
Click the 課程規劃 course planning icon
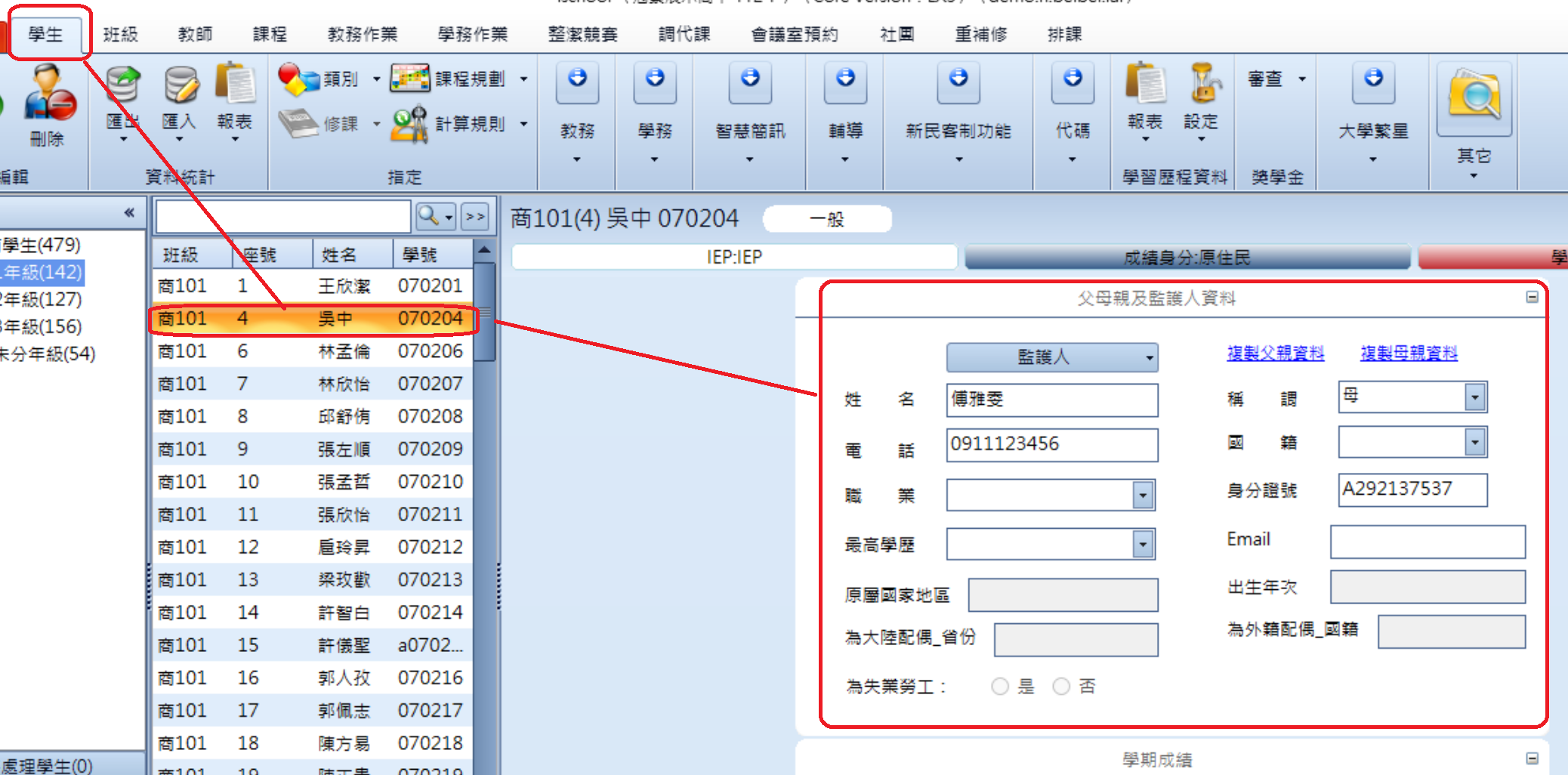coord(410,79)
